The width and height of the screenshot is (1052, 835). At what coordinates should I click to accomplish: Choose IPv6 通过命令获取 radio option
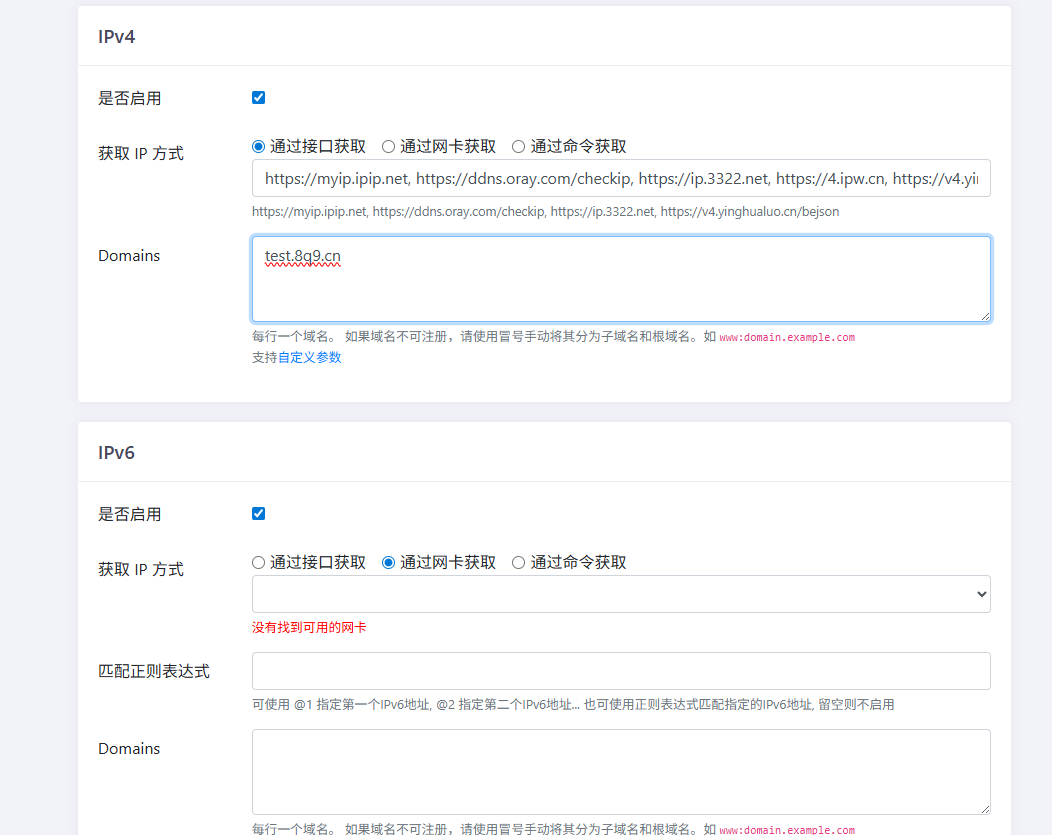tap(519, 562)
